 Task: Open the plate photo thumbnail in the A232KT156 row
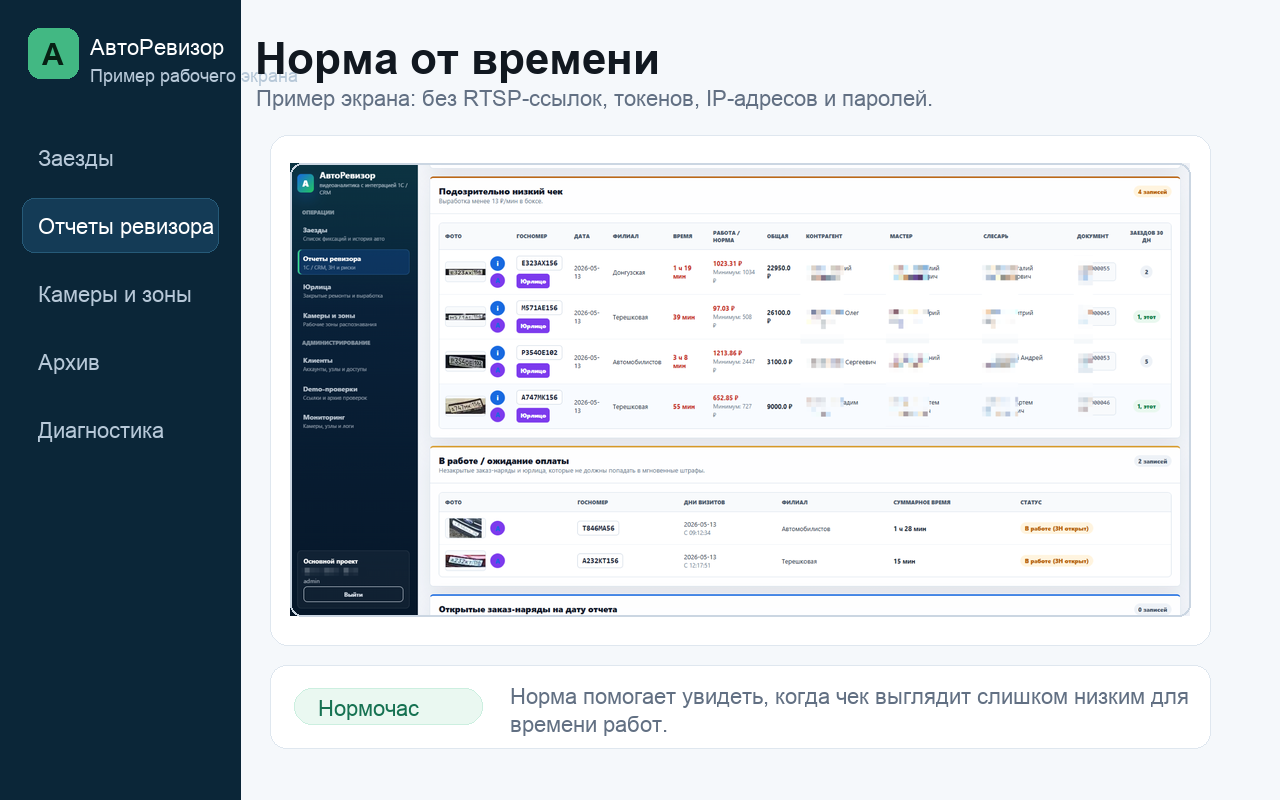tap(465, 561)
